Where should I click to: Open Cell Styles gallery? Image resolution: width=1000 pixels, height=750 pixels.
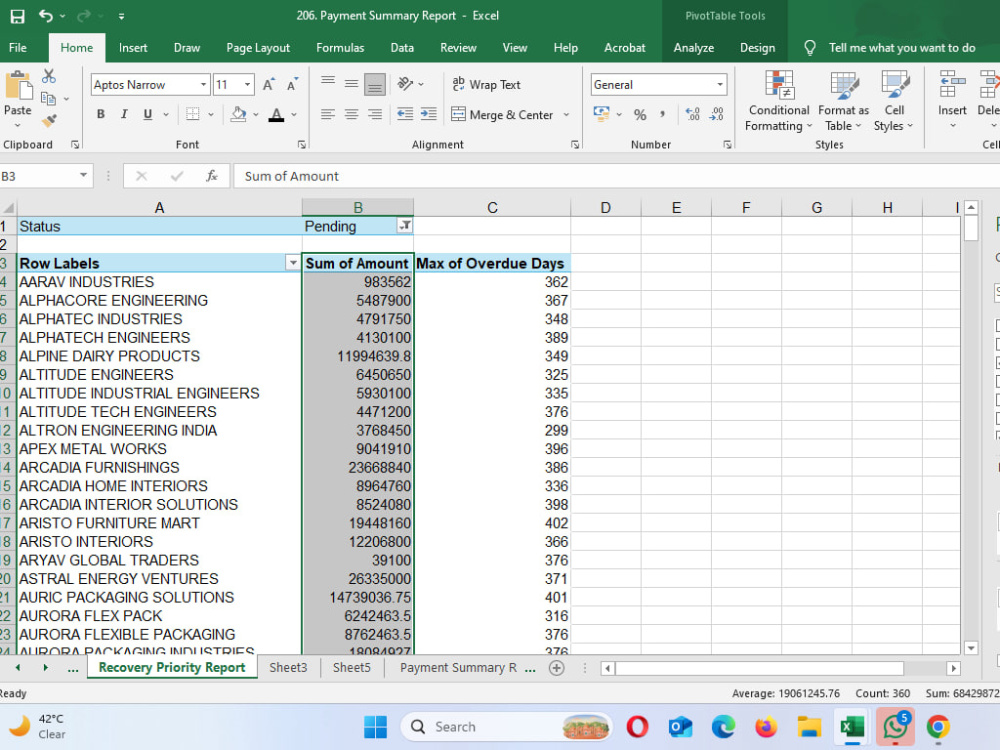pos(894,101)
